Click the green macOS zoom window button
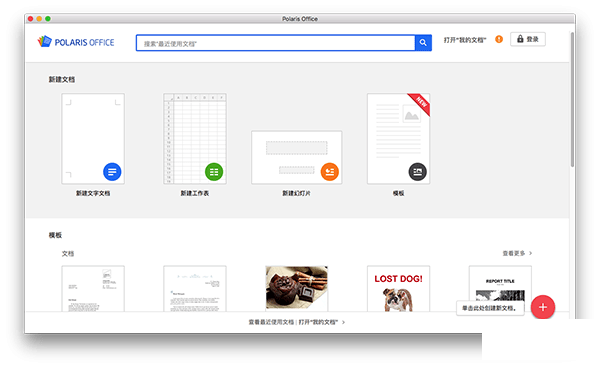Screen dimensions: 600x368 pos(48,18)
